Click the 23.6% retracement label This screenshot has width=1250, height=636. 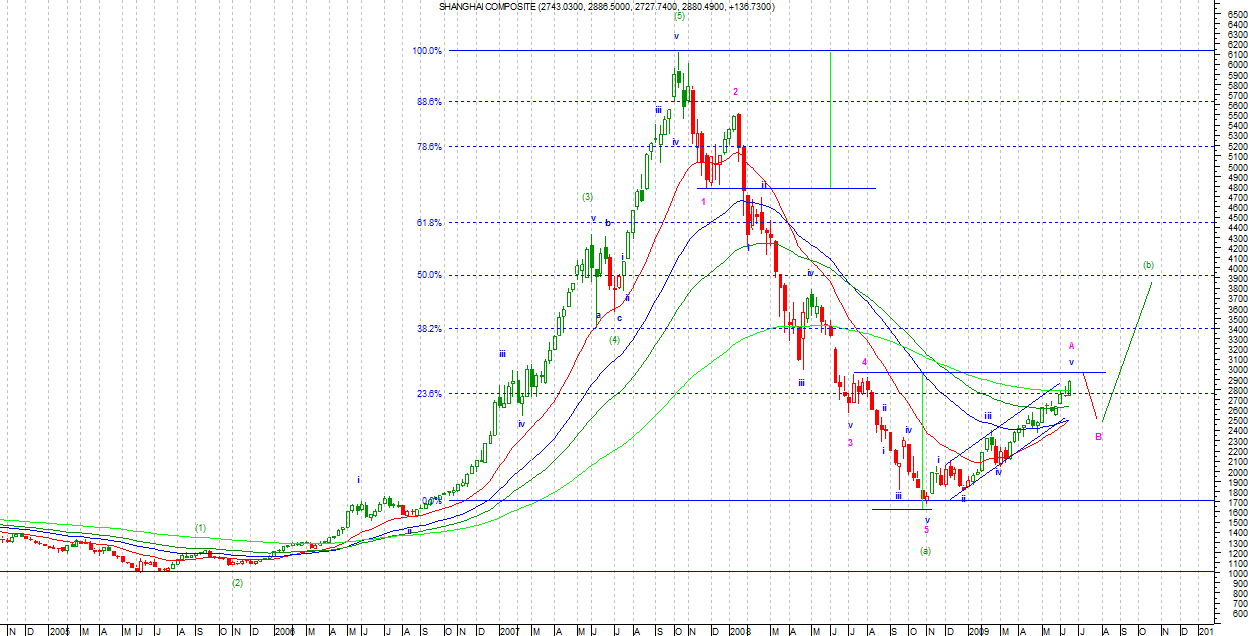click(429, 394)
